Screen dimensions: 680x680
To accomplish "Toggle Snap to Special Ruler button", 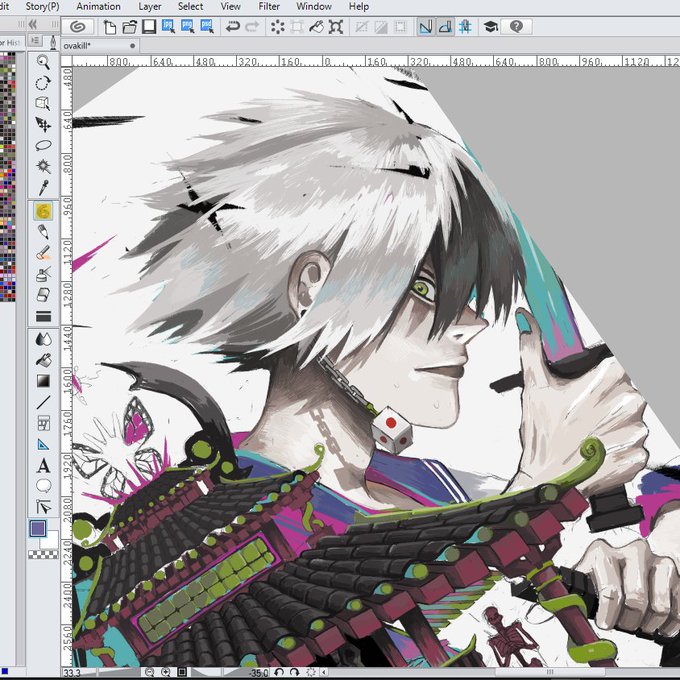I will [x=446, y=27].
